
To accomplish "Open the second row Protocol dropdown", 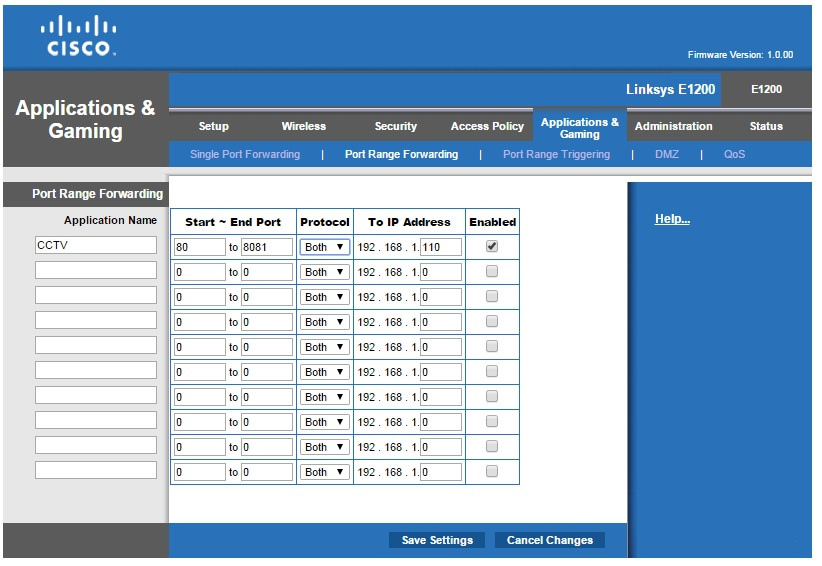I will click(325, 272).
